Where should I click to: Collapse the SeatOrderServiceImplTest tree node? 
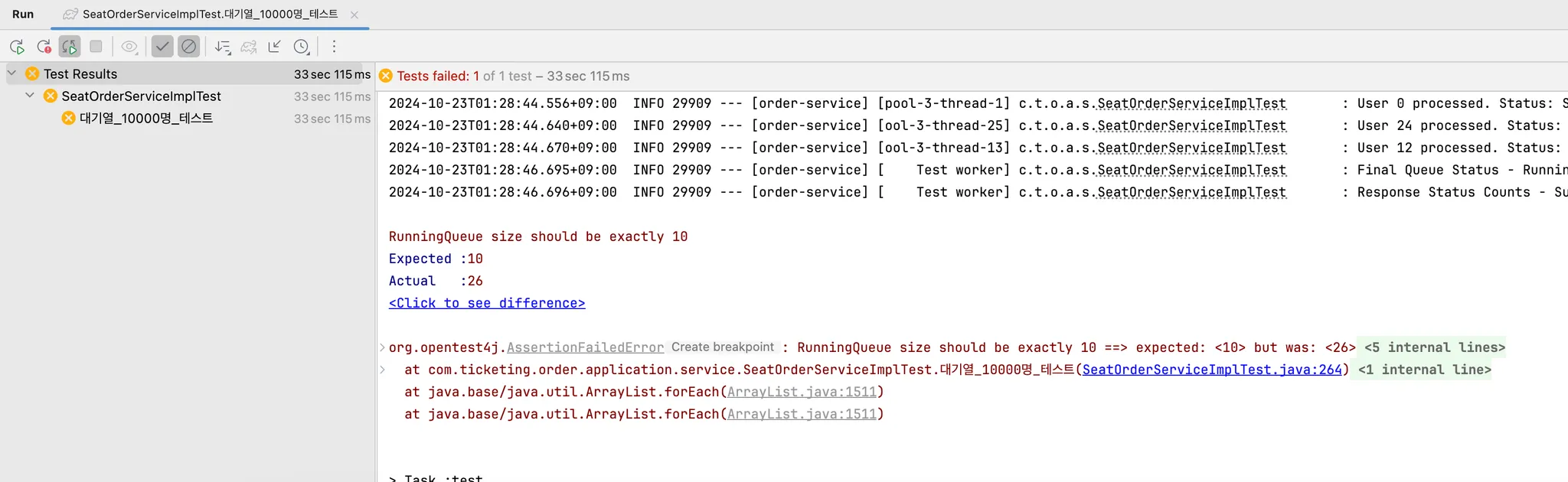[x=30, y=96]
